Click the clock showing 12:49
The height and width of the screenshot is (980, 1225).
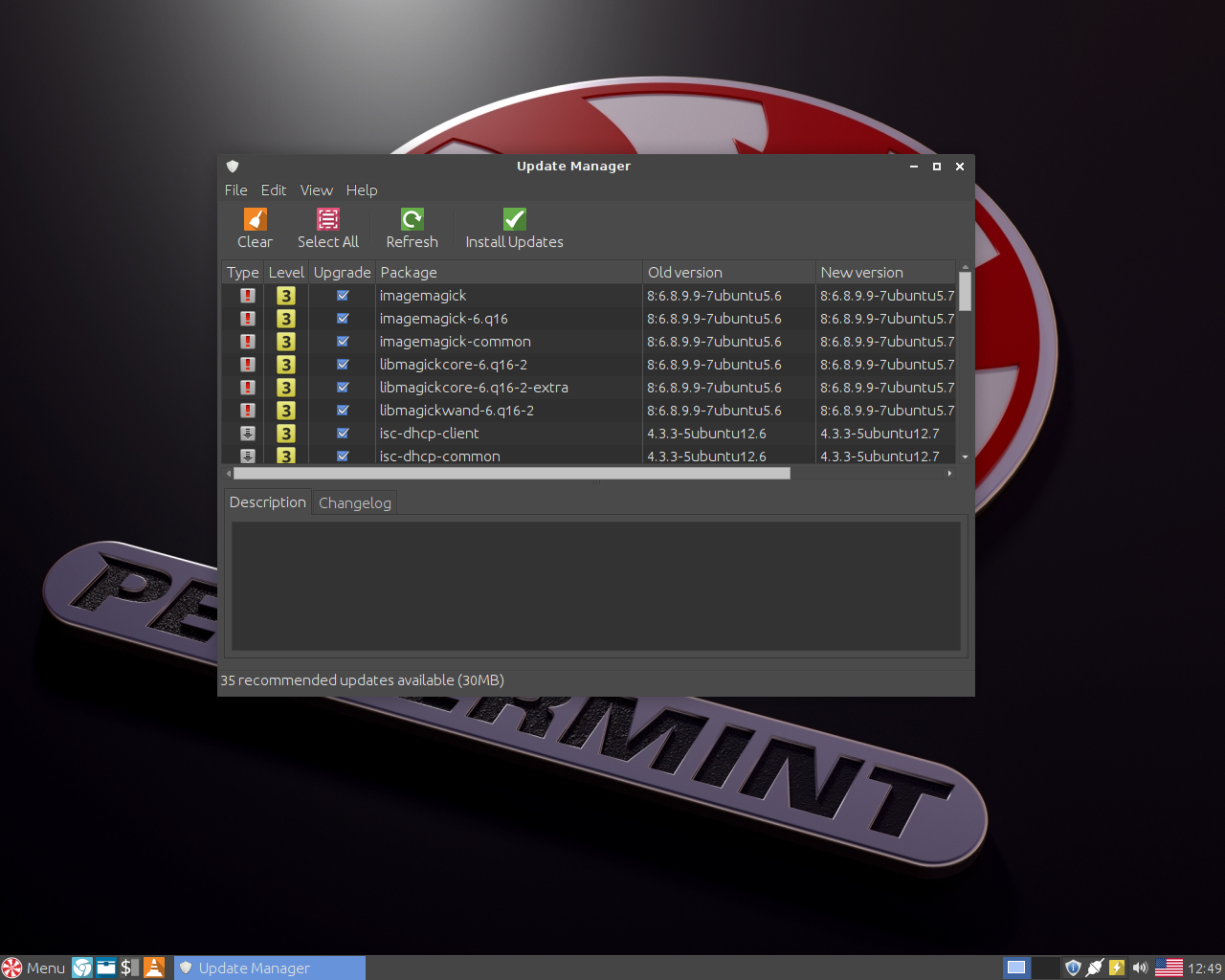pyautogui.click(x=1205, y=969)
